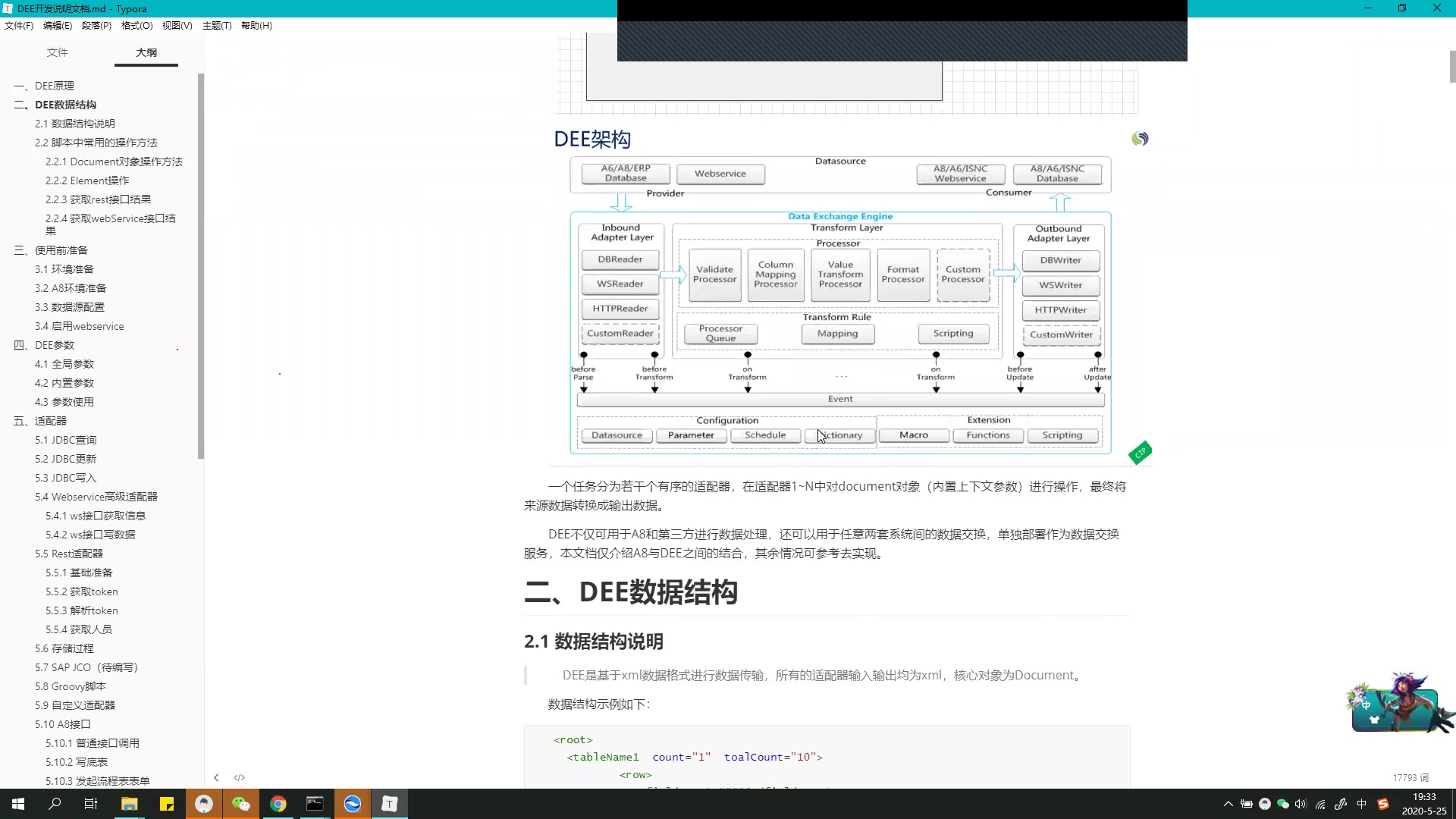Viewport: 1456px width, 819px height.
Task: Click the Typora app icon in title bar
Action: click(8, 8)
